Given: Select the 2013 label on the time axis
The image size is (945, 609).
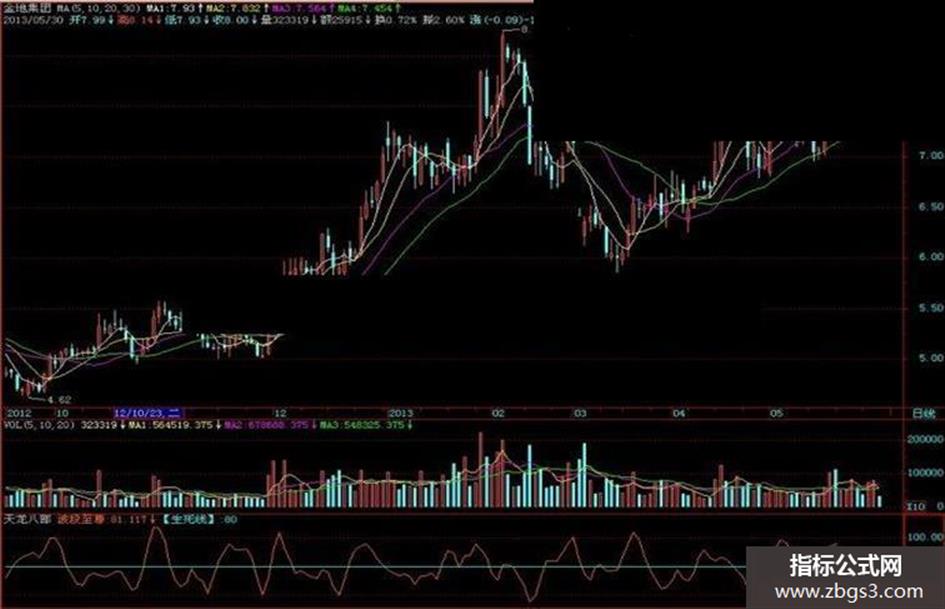Looking at the screenshot, I should [x=401, y=413].
